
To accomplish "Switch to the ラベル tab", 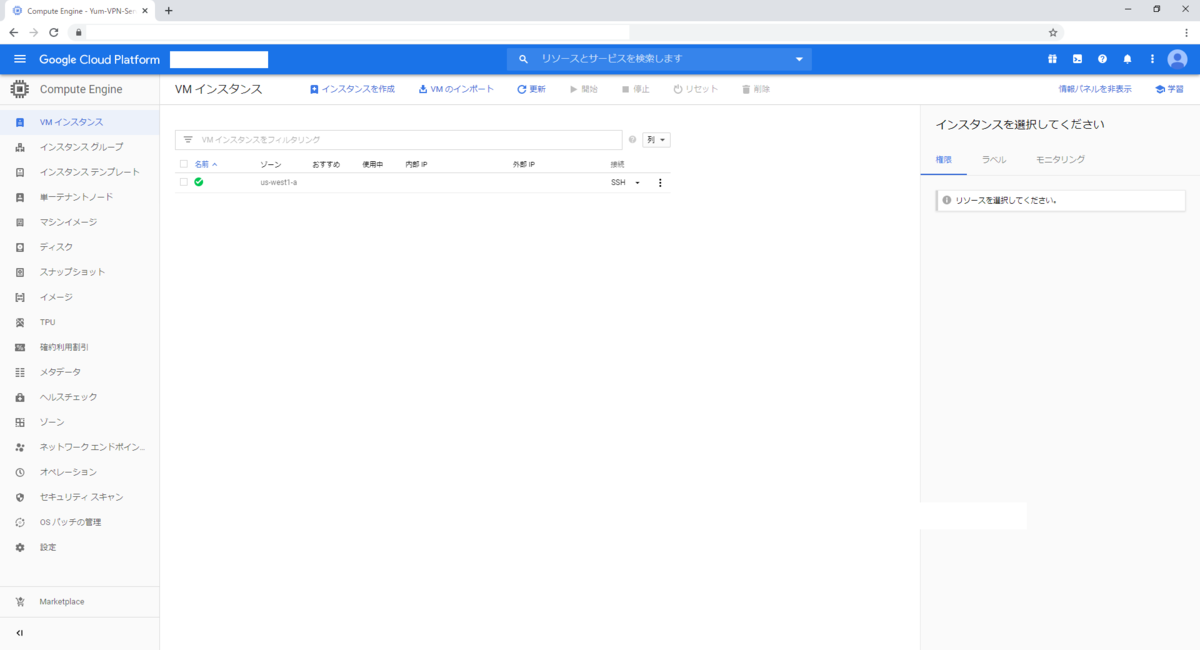I will coord(994,160).
